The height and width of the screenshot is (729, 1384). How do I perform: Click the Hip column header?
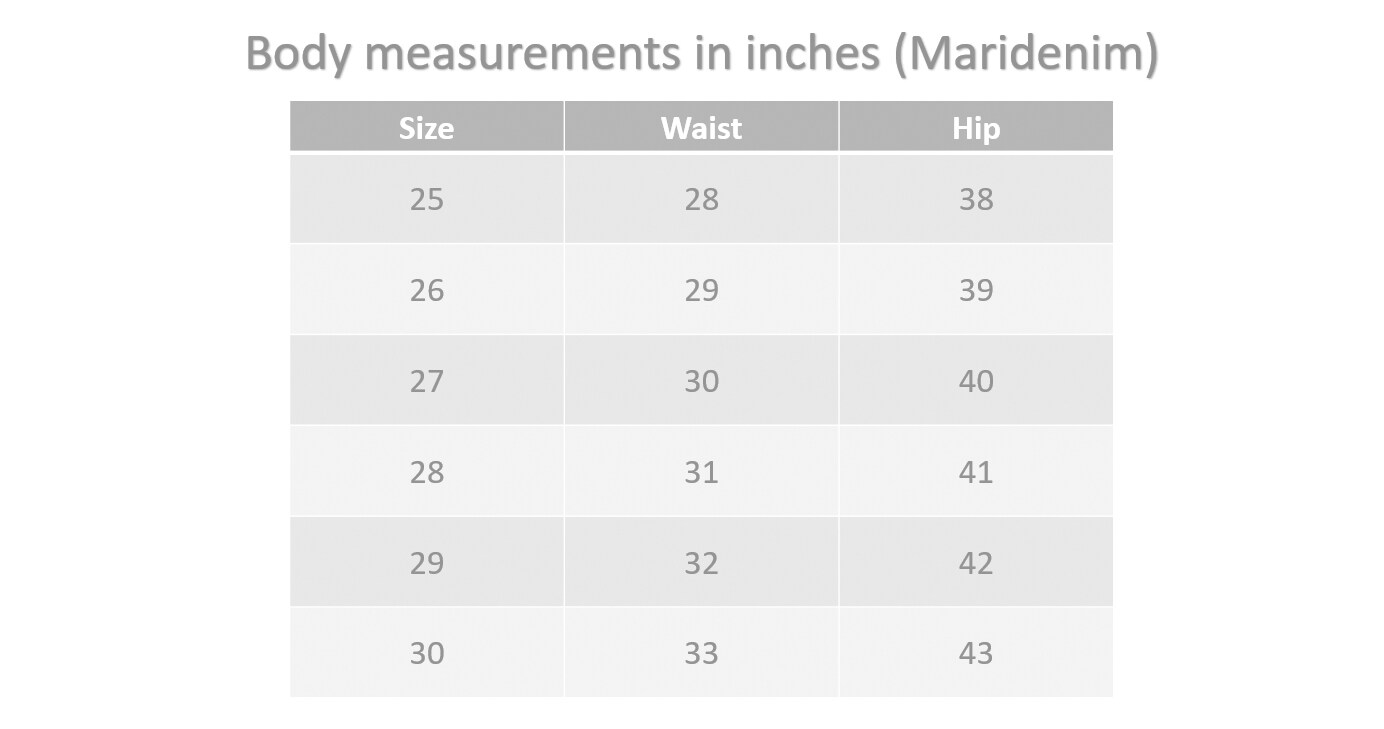coord(976,127)
